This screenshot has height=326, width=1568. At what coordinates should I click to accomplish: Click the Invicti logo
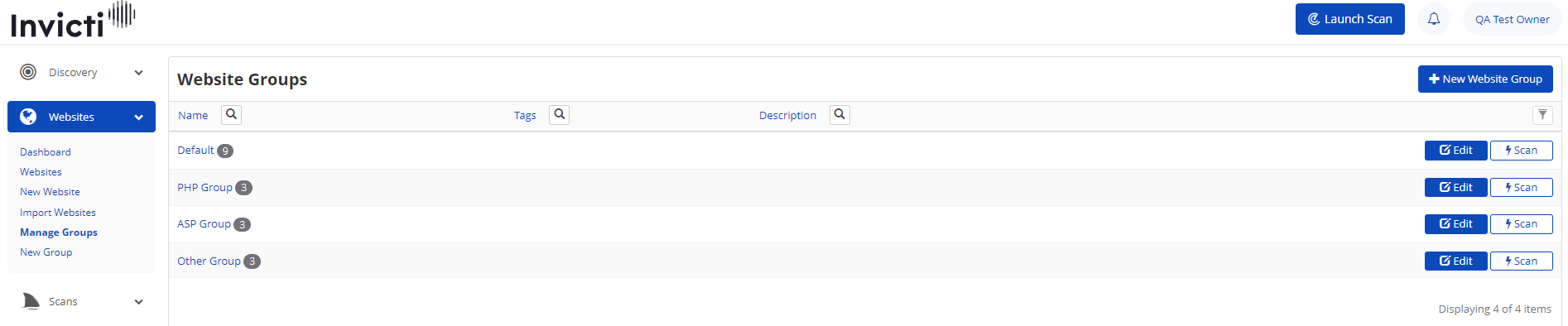(73, 20)
